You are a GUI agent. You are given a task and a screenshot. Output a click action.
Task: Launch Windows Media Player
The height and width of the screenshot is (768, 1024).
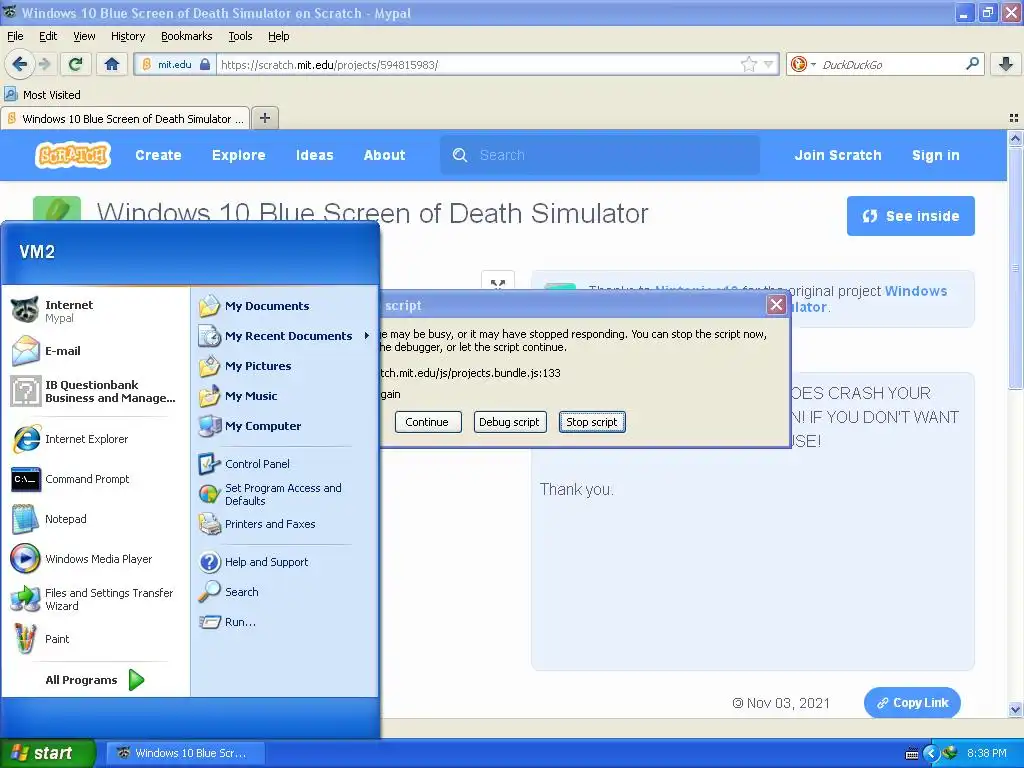pos(95,559)
